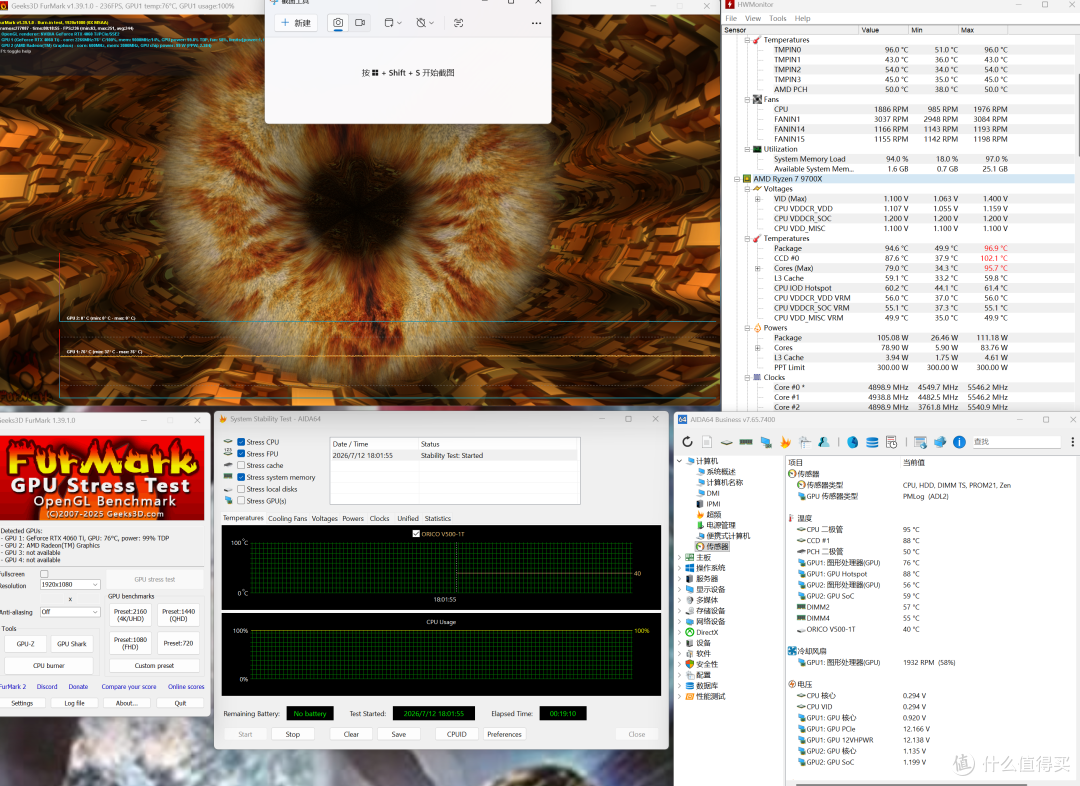1080x786 pixels.
Task: Click AIDA64 refresh arrow icon
Action: (x=687, y=442)
